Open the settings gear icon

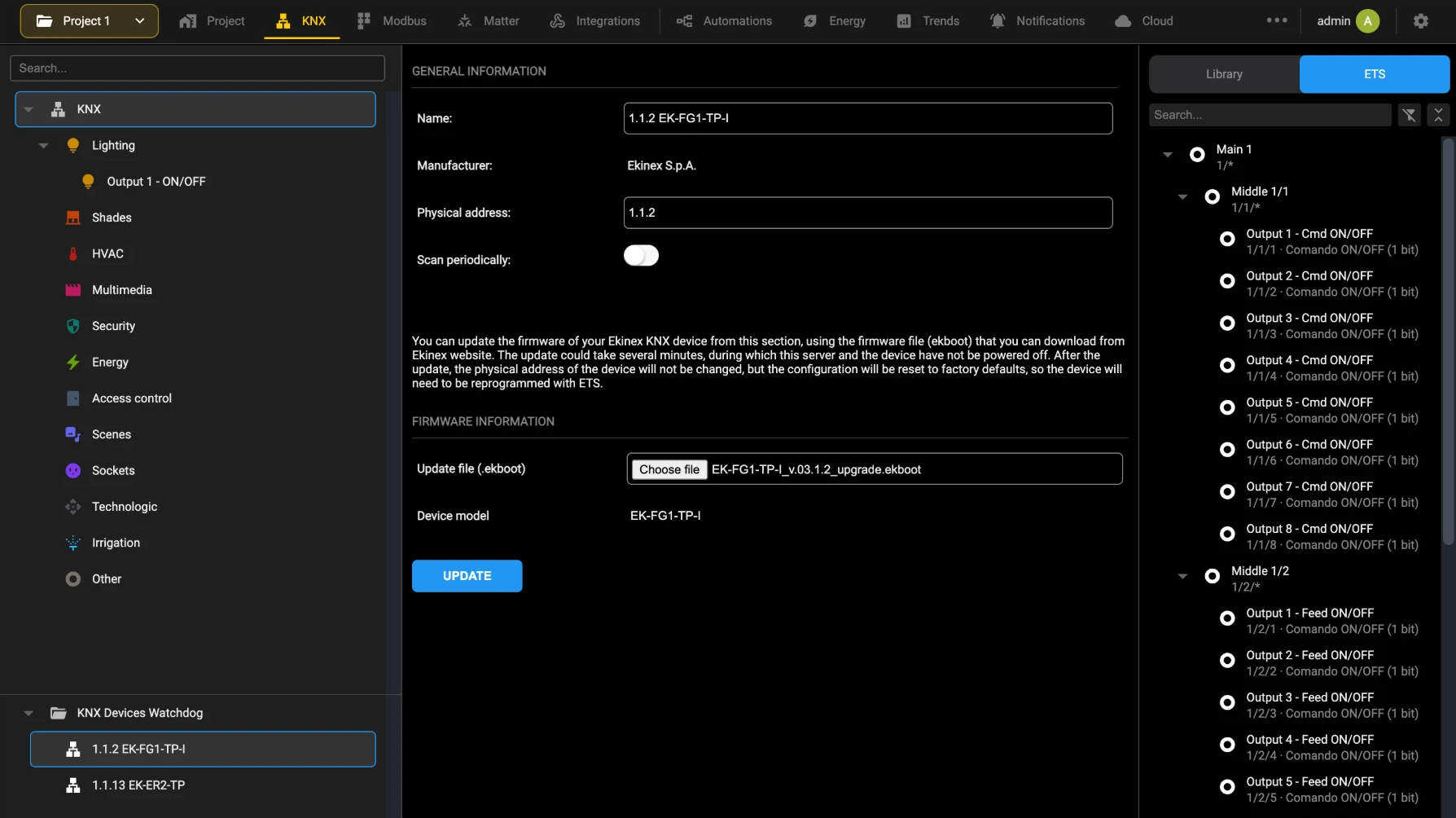pos(1420,21)
